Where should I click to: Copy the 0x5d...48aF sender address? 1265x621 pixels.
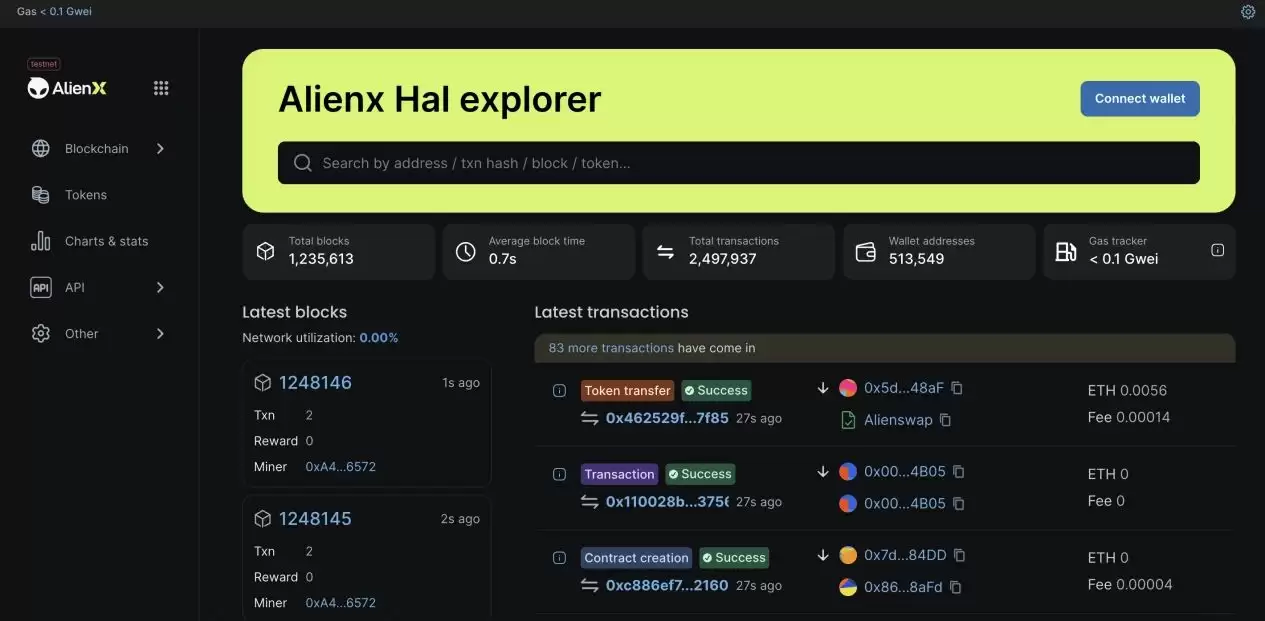pos(957,387)
